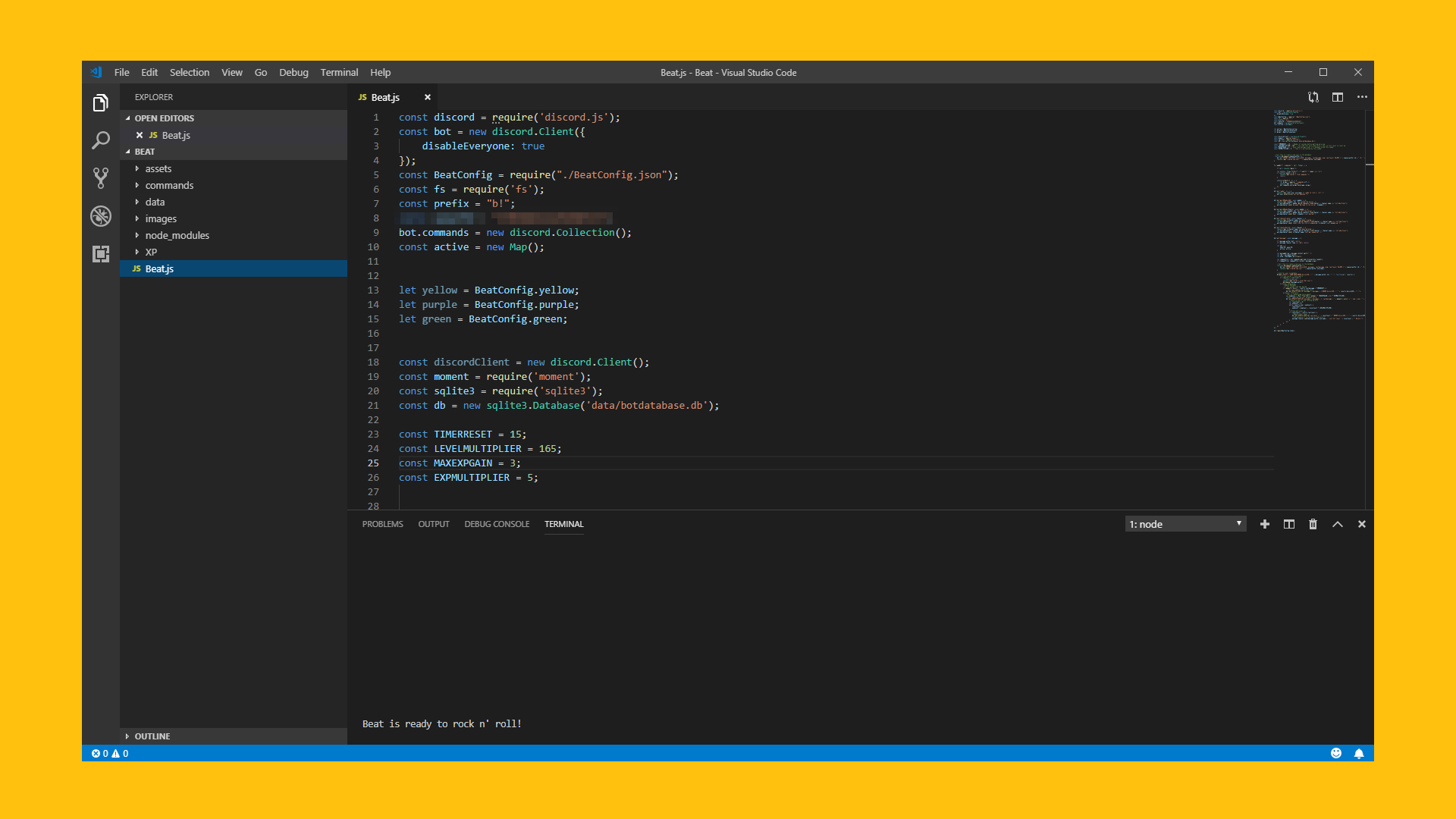Open the File menu

[x=121, y=72]
